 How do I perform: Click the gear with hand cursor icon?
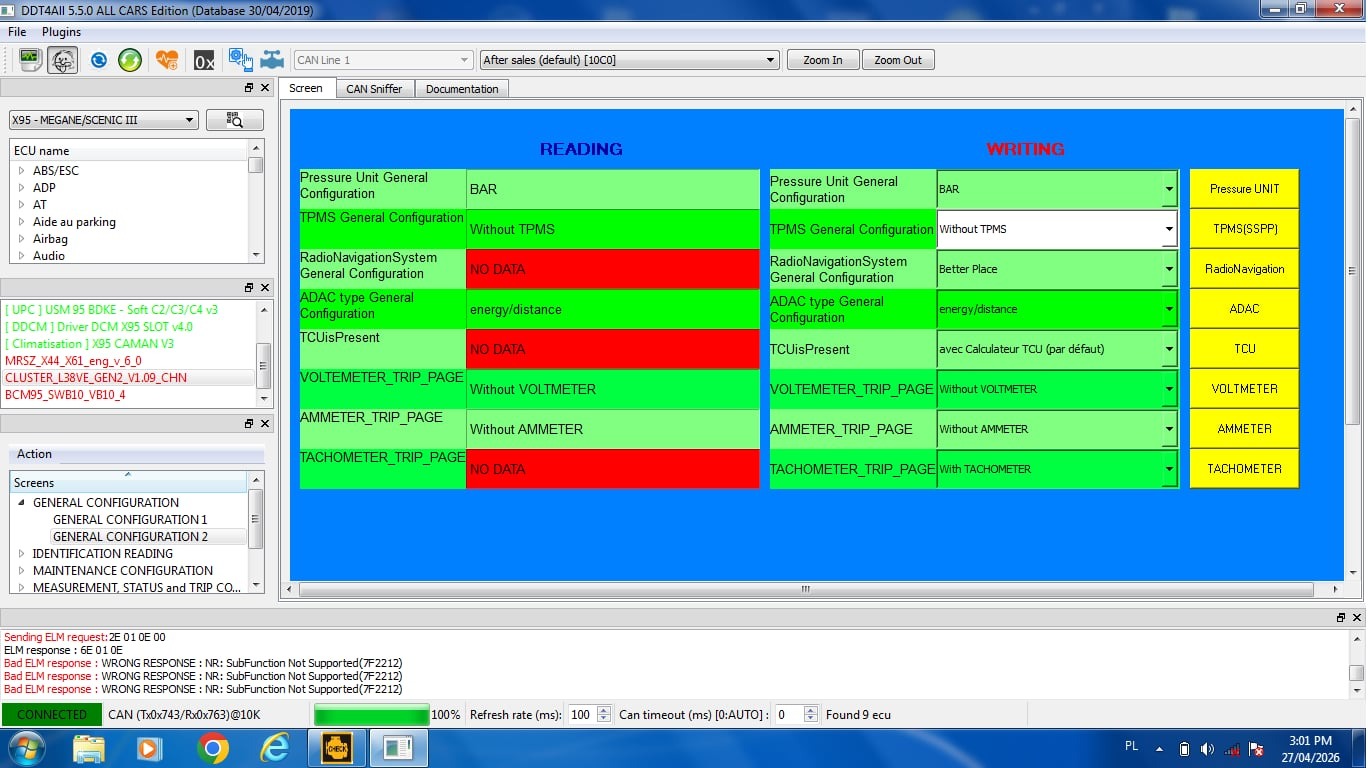(x=240, y=60)
